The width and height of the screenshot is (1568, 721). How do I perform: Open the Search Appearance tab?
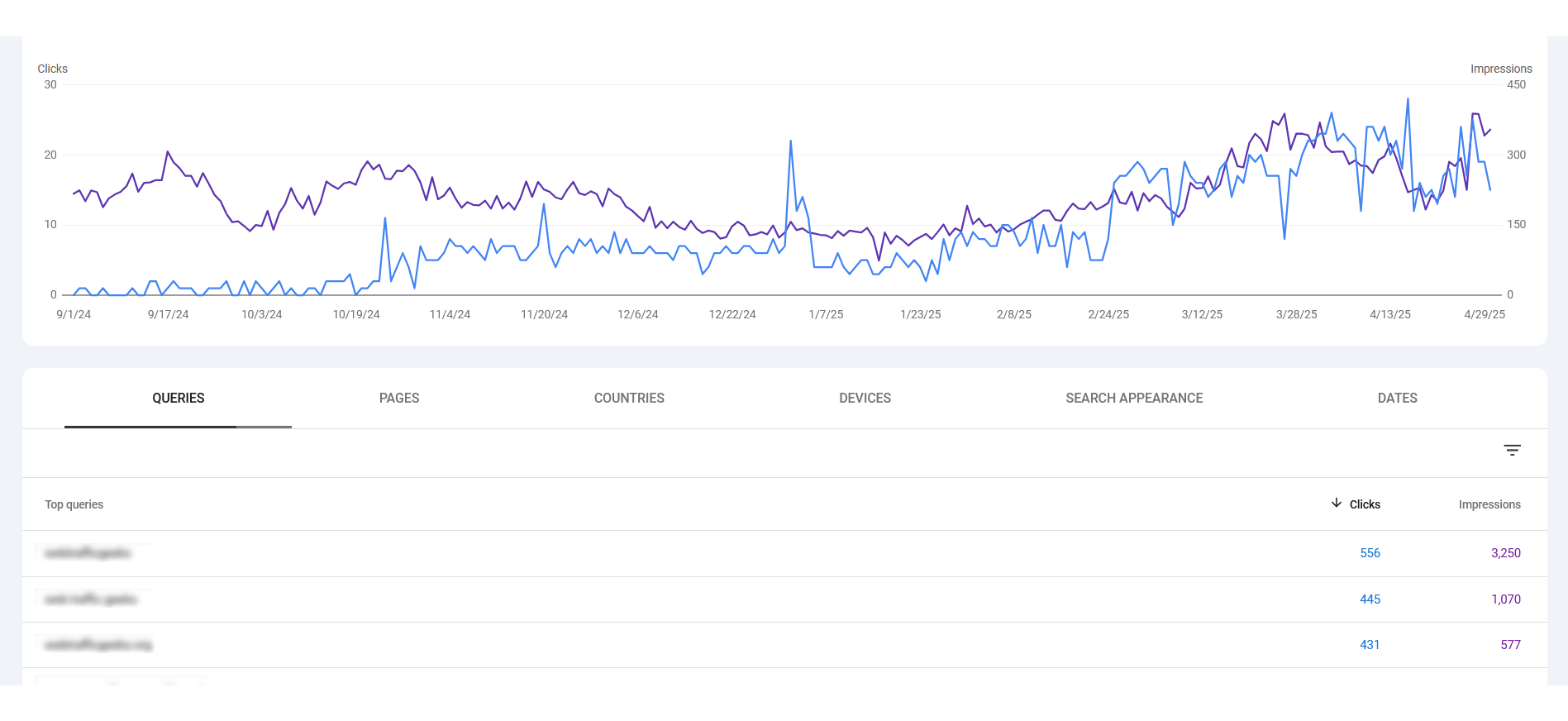(x=1134, y=399)
